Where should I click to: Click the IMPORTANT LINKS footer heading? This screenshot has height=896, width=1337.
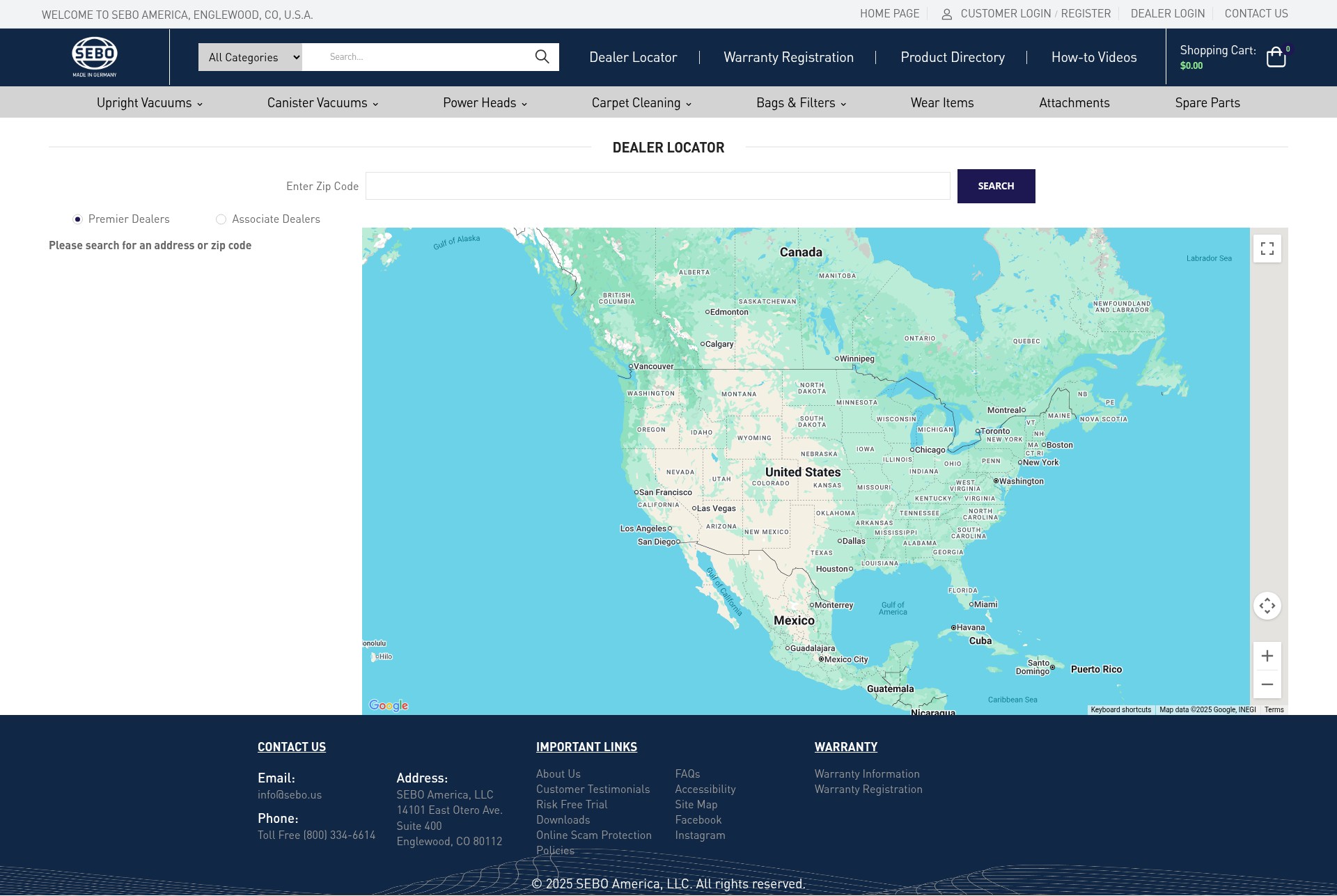pyautogui.click(x=586, y=747)
